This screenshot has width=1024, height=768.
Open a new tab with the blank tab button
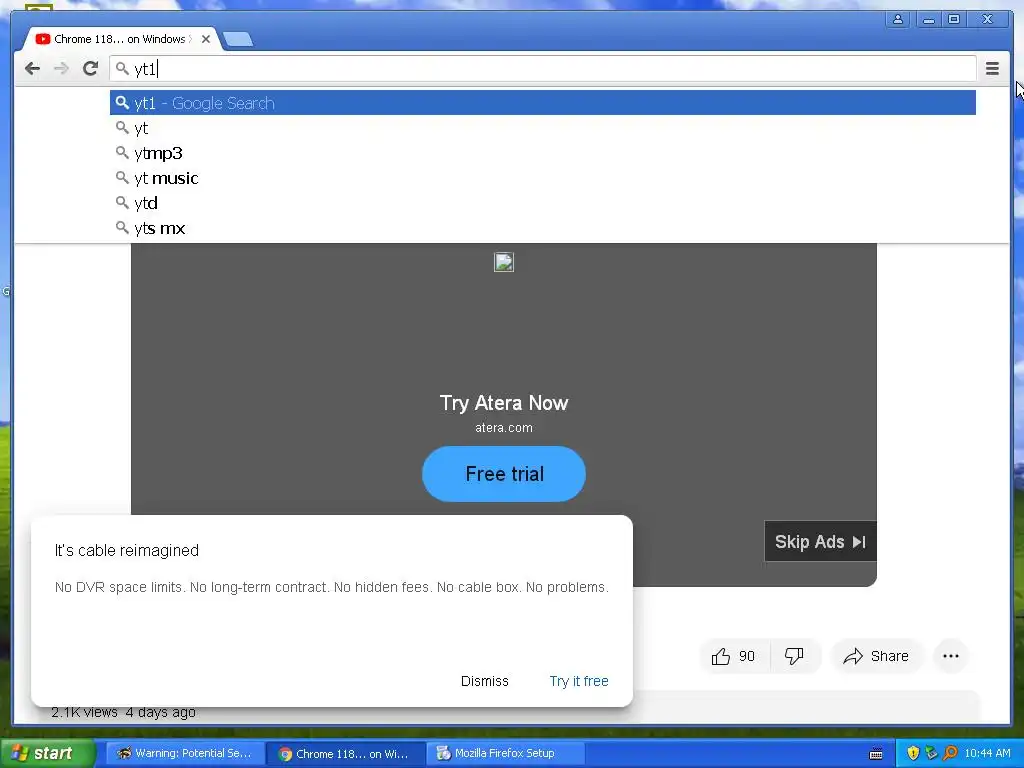point(238,39)
